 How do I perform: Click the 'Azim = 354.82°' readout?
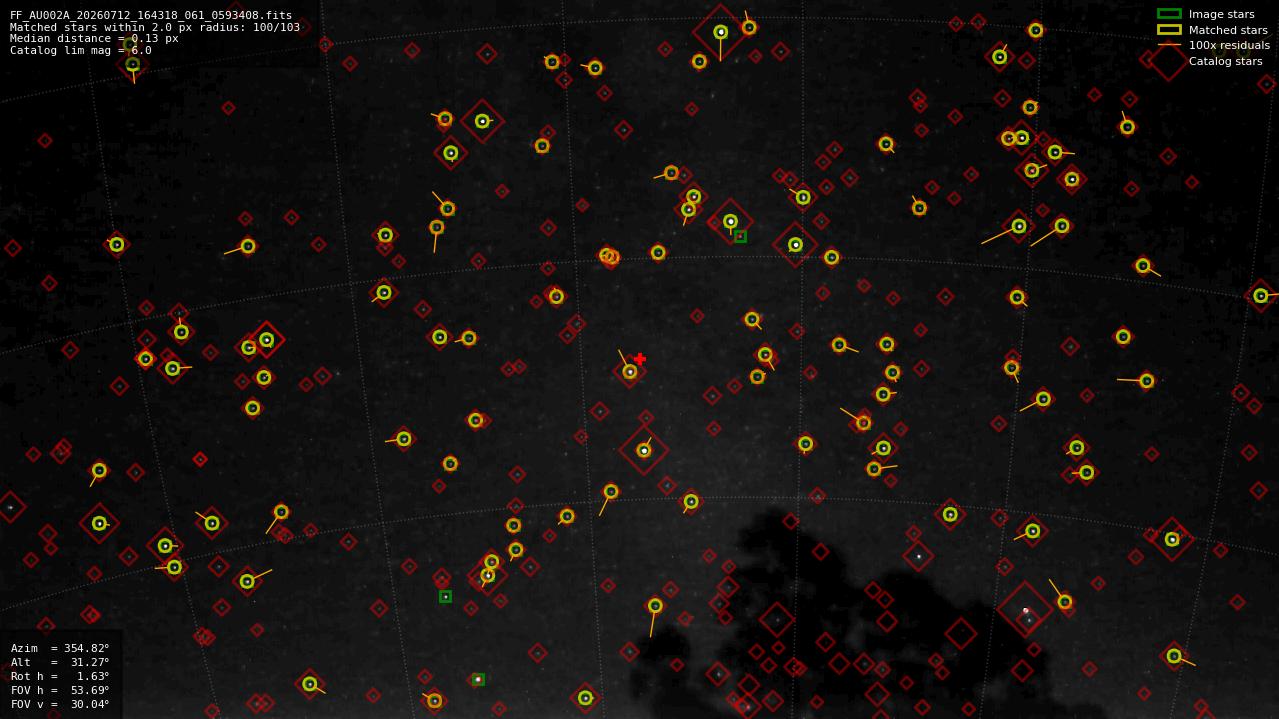click(60, 648)
